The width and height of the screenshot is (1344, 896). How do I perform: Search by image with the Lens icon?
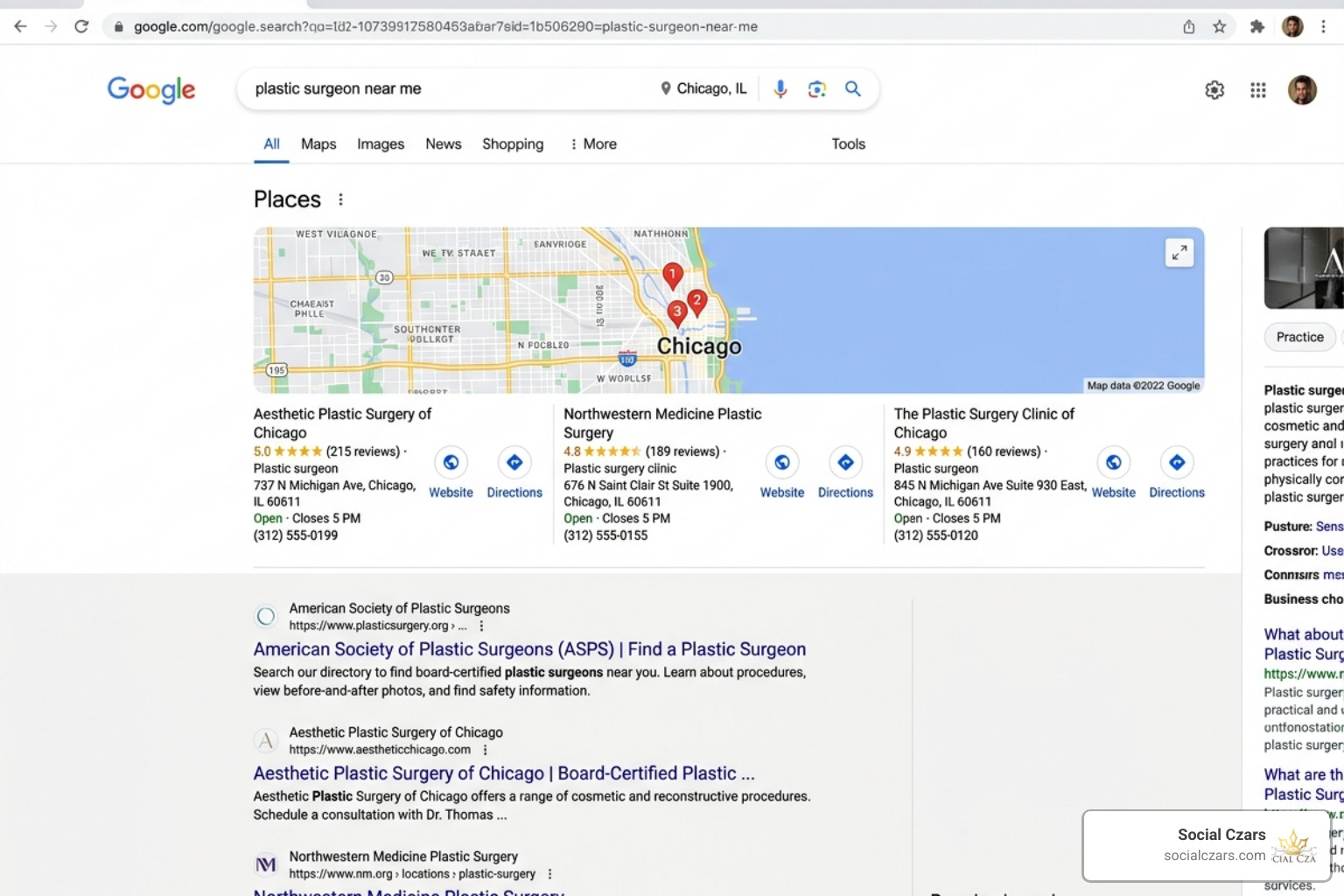817,88
